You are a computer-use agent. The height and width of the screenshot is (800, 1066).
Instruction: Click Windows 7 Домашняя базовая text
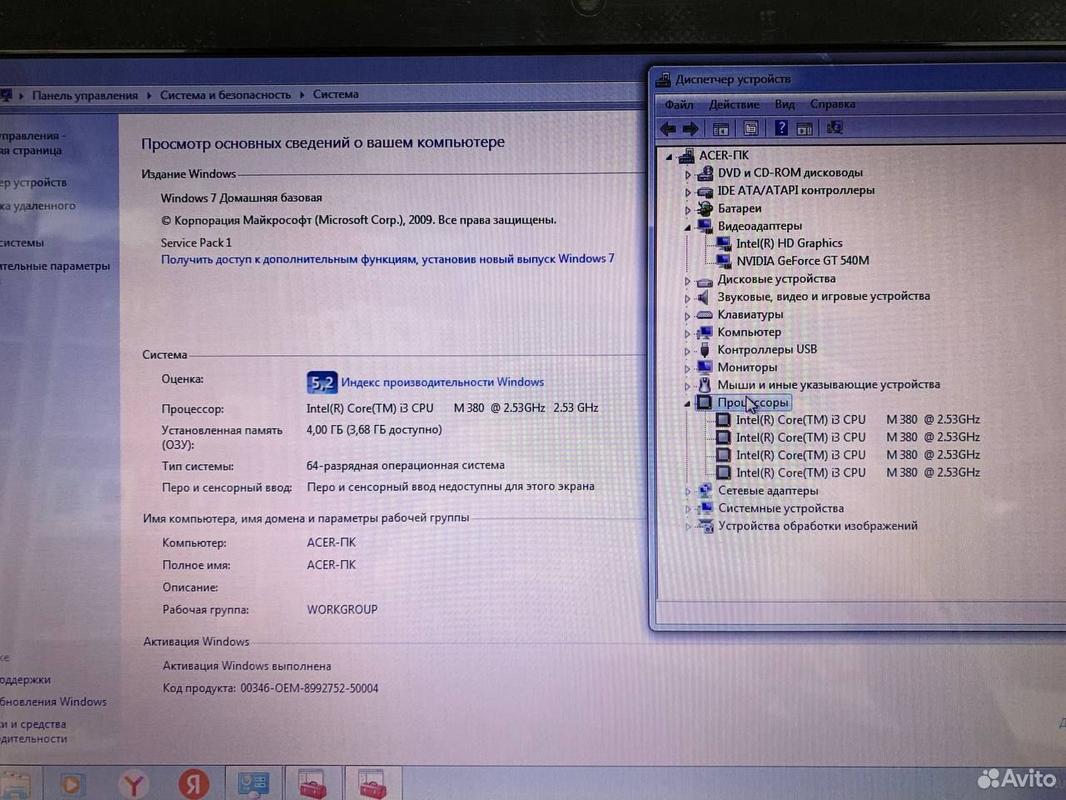click(241, 198)
